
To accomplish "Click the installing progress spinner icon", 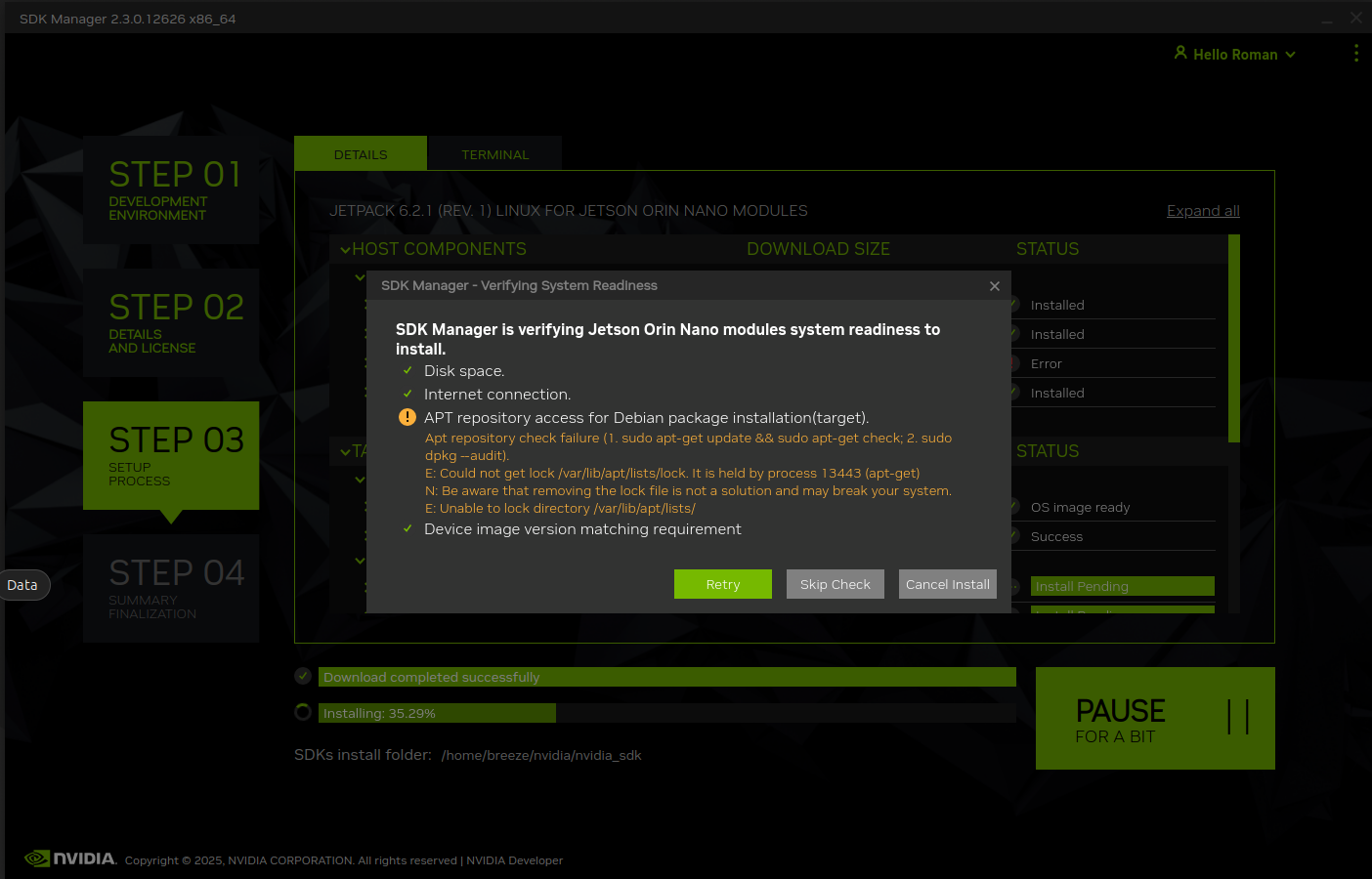I will point(303,712).
